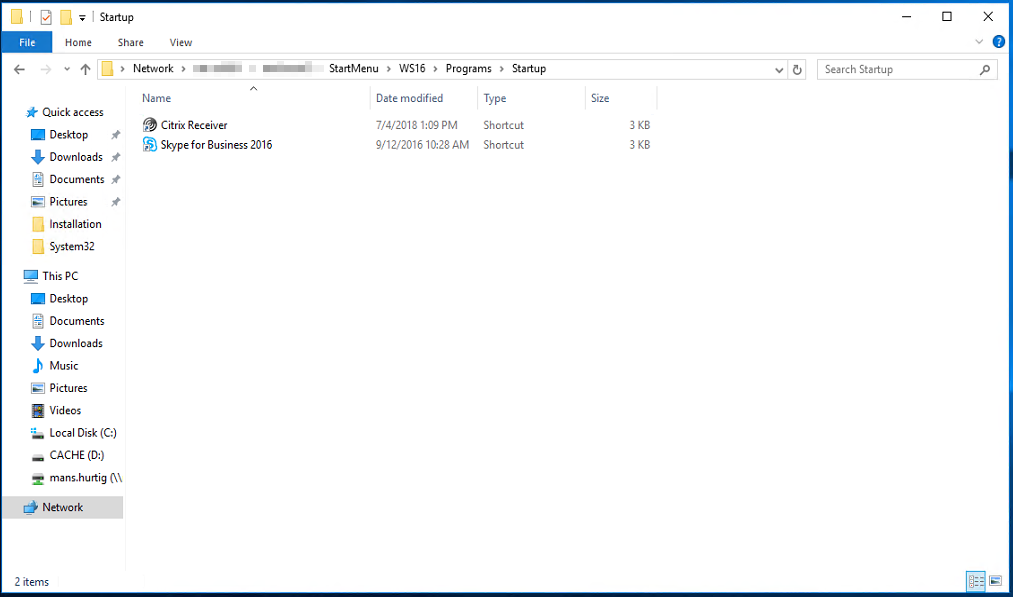This screenshot has height=597, width=1013.
Task: Open the Help question mark icon
Action: [998, 42]
